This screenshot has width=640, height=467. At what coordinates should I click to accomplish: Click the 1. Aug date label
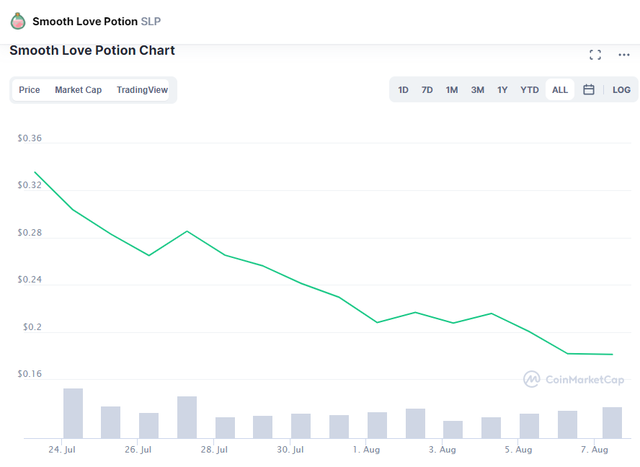pyautogui.click(x=366, y=449)
